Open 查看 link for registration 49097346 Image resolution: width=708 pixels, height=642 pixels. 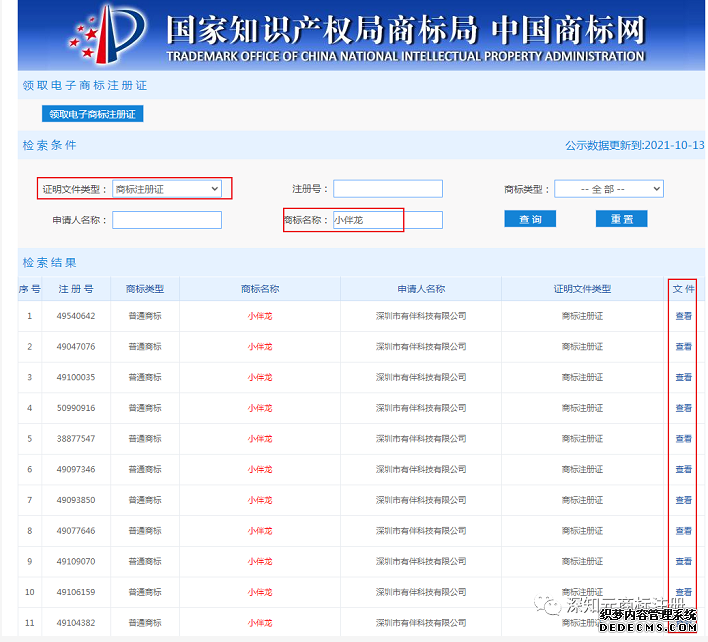[x=683, y=470]
